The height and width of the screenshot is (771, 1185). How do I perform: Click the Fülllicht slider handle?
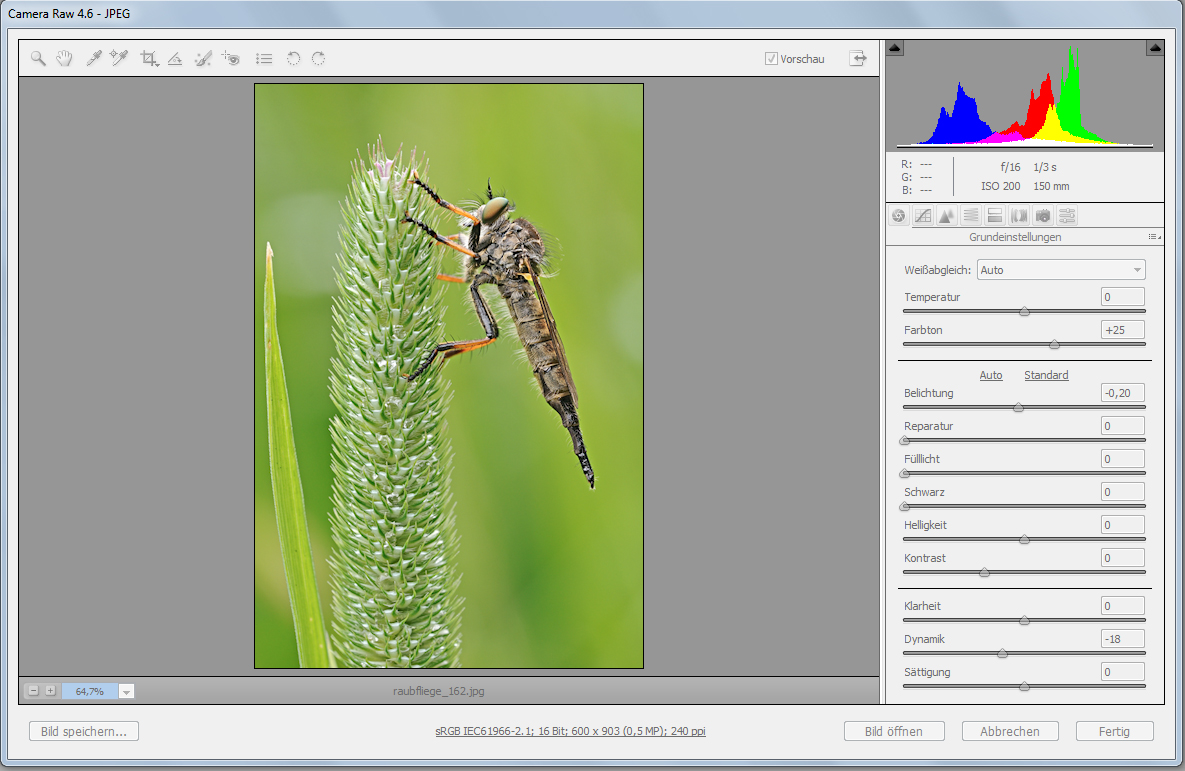pos(905,473)
